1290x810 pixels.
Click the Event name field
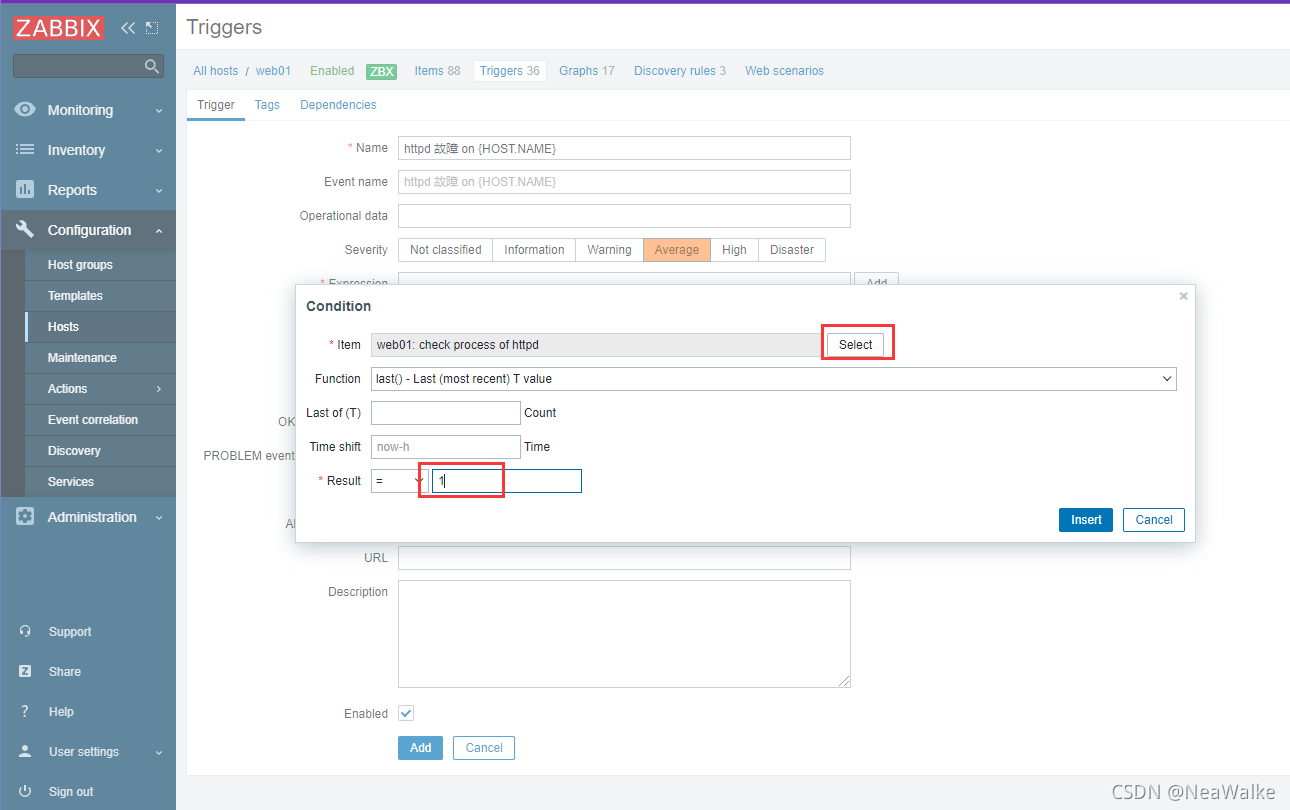624,182
